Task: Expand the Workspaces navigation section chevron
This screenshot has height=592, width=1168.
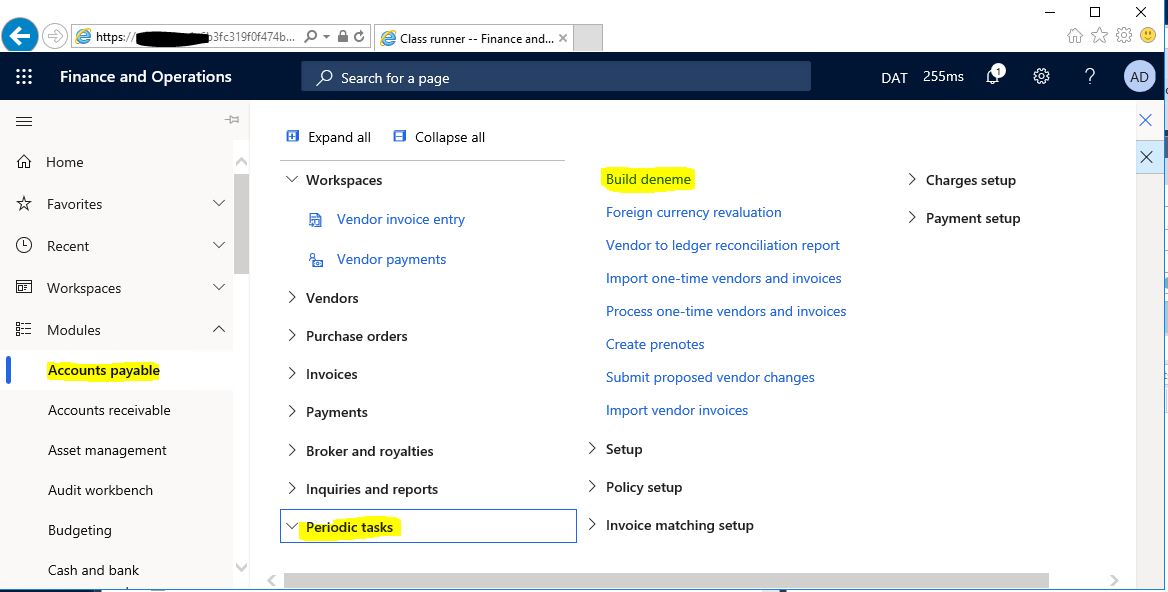Action: [219, 287]
